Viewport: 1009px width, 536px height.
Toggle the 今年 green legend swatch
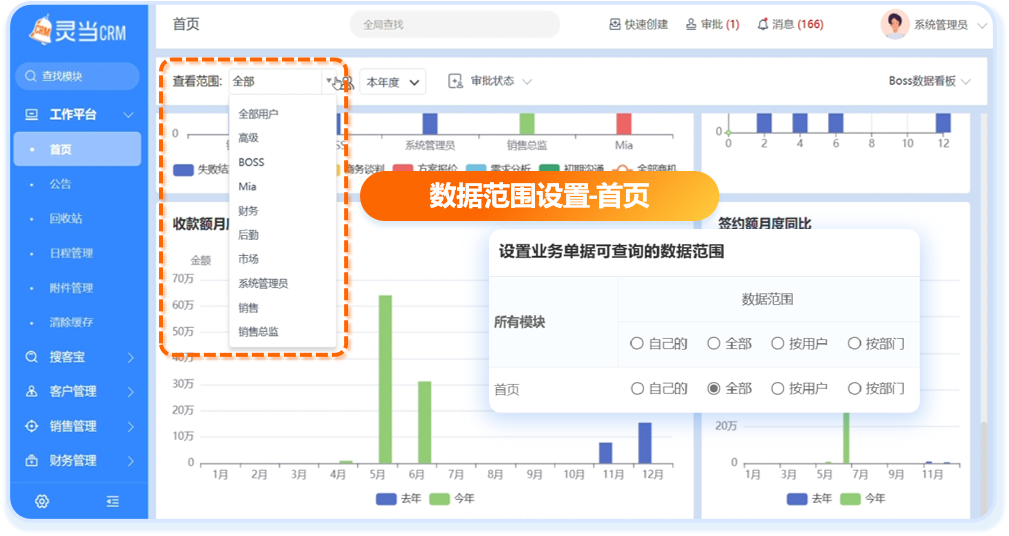pos(440,498)
